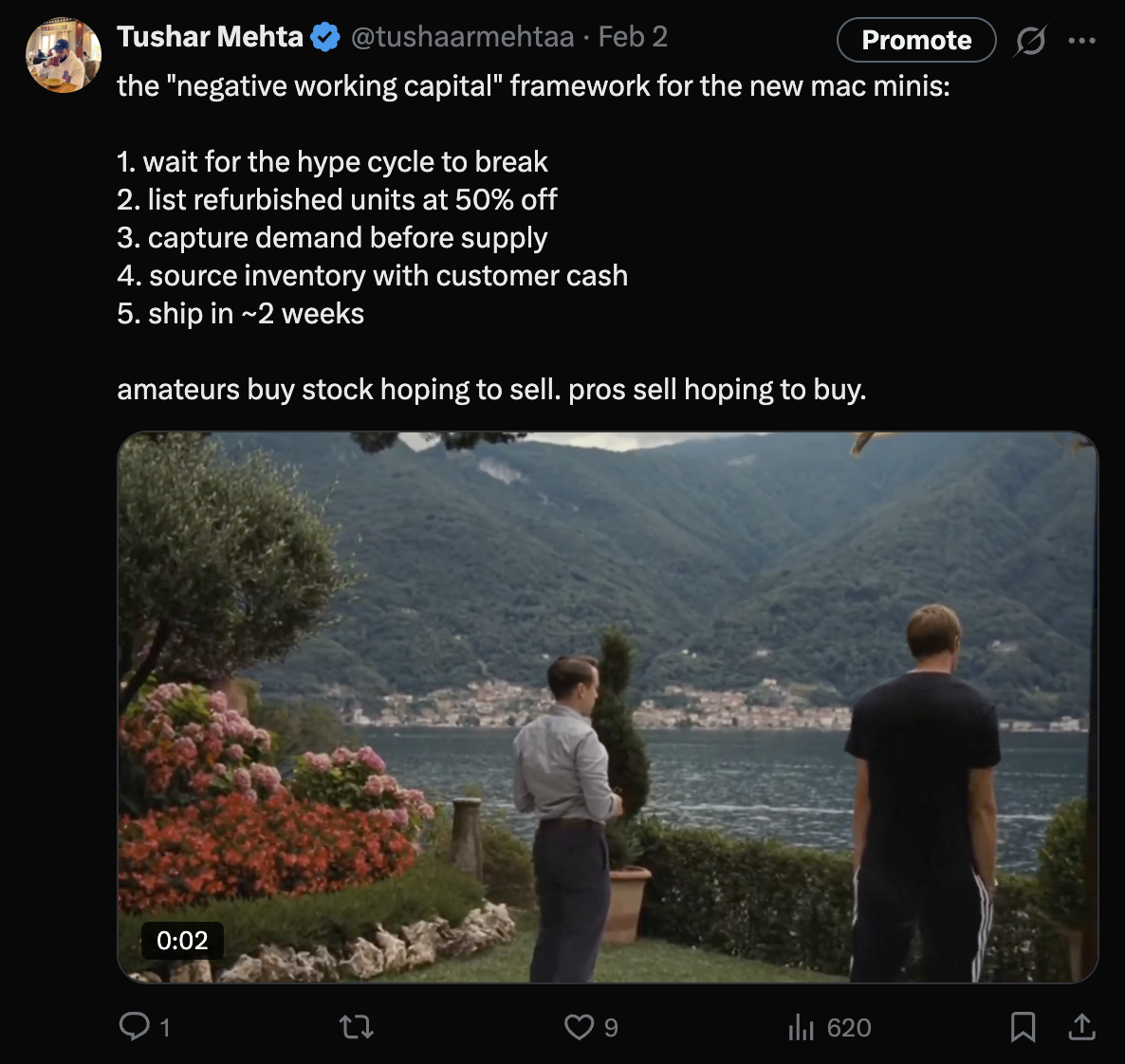Click the 620 views count
The width and height of the screenshot is (1125, 1064).
coord(849,1027)
